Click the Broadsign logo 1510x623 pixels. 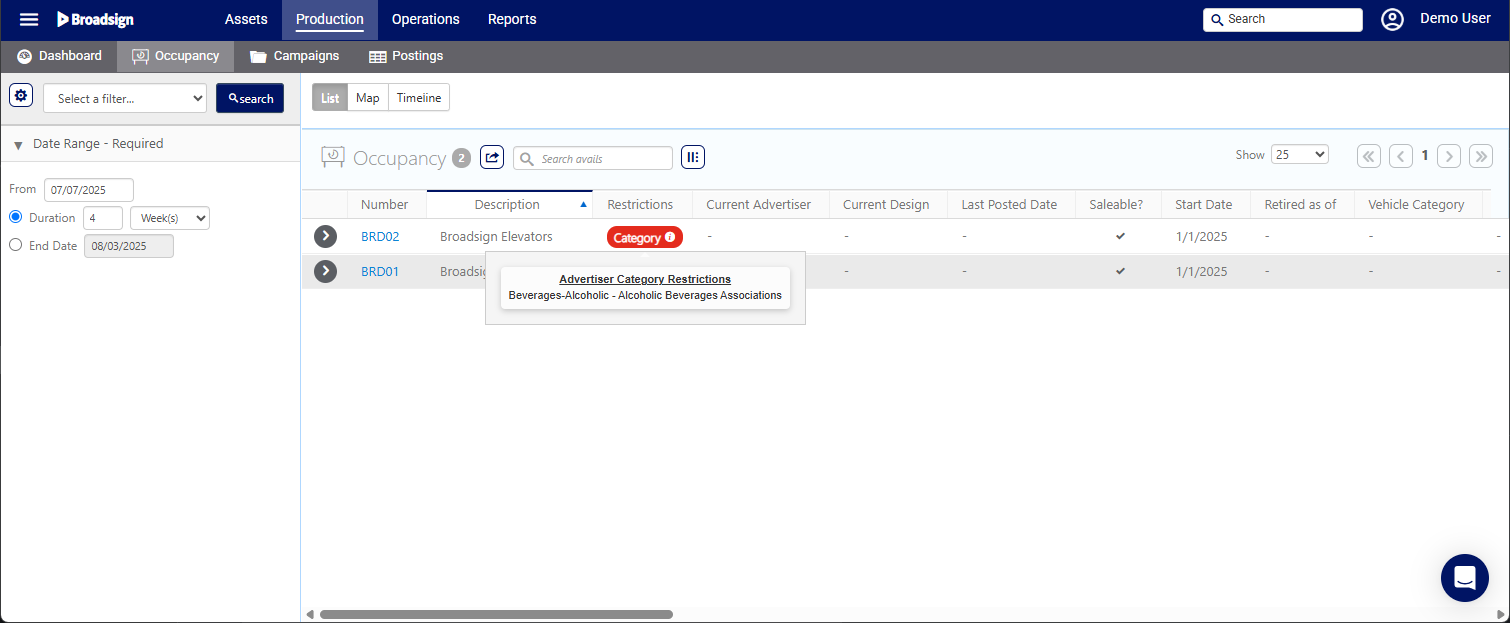(95, 19)
